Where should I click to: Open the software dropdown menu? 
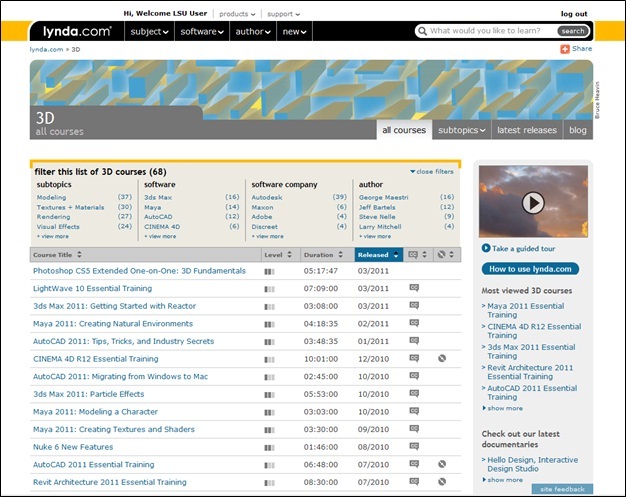(x=202, y=32)
